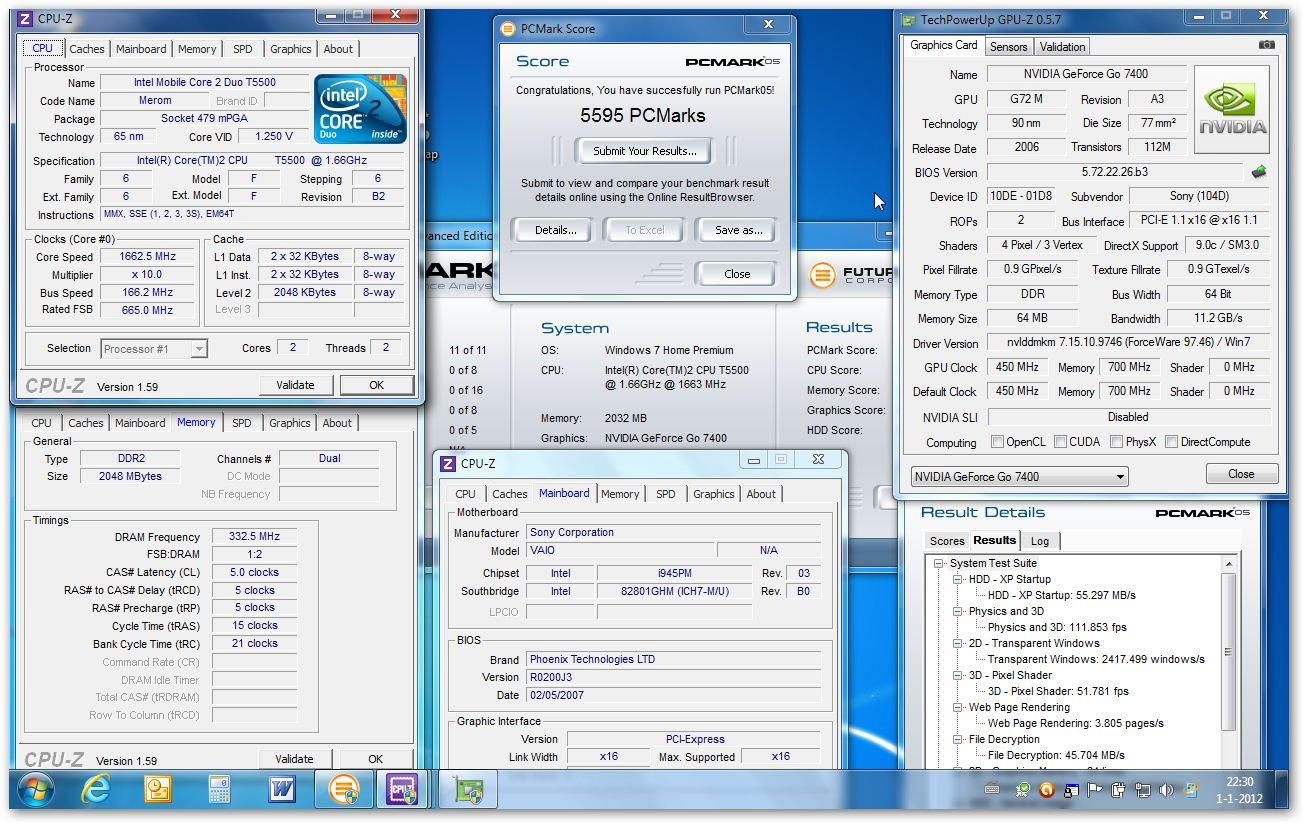
Task: Click the GPU-Z title bar icon
Action: point(908,20)
